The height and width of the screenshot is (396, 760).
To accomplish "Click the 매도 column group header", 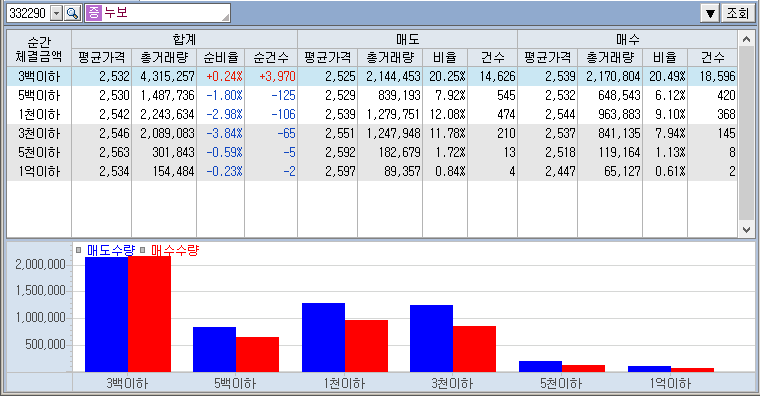I will 408,39.
